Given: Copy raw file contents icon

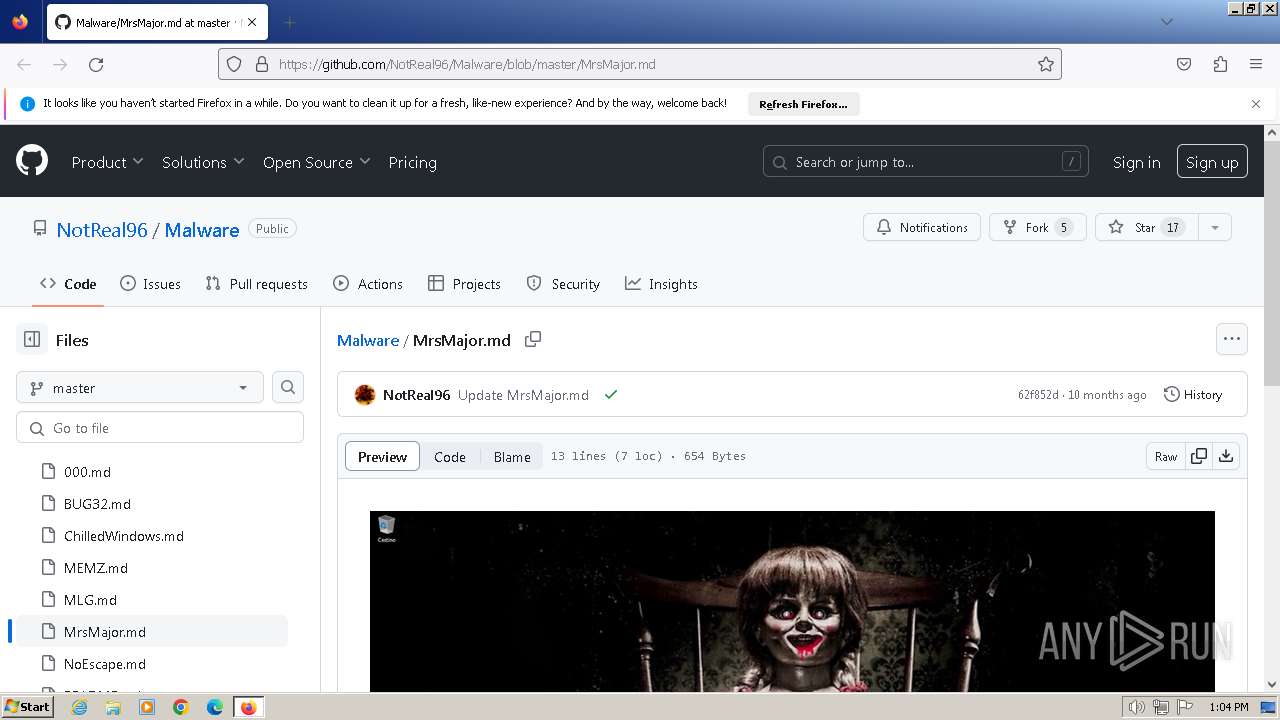Looking at the screenshot, I should [1198, 456].
